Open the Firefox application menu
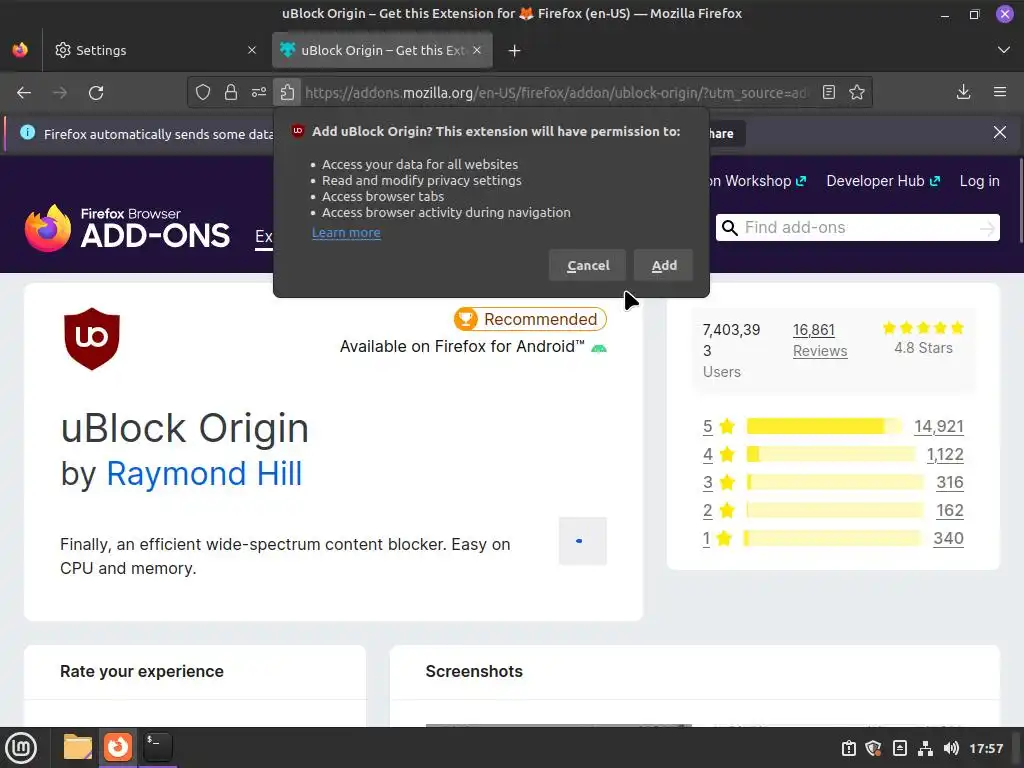This screenshot has height=768, width=1024. tap(1000, 93)
